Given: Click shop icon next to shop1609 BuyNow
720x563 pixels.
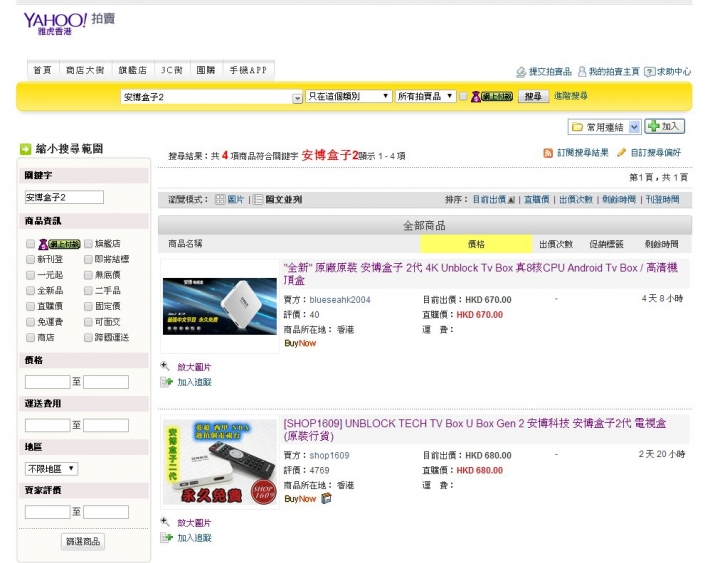Looking at the screenshot, I should (x=326, y=498).
